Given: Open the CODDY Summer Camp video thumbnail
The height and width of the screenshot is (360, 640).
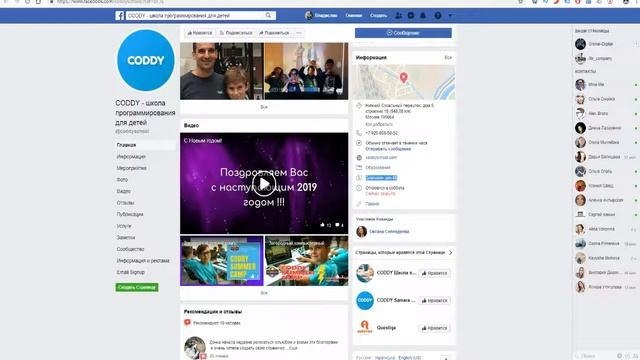Looking at the screenshot, I should [x=222, y=261].
